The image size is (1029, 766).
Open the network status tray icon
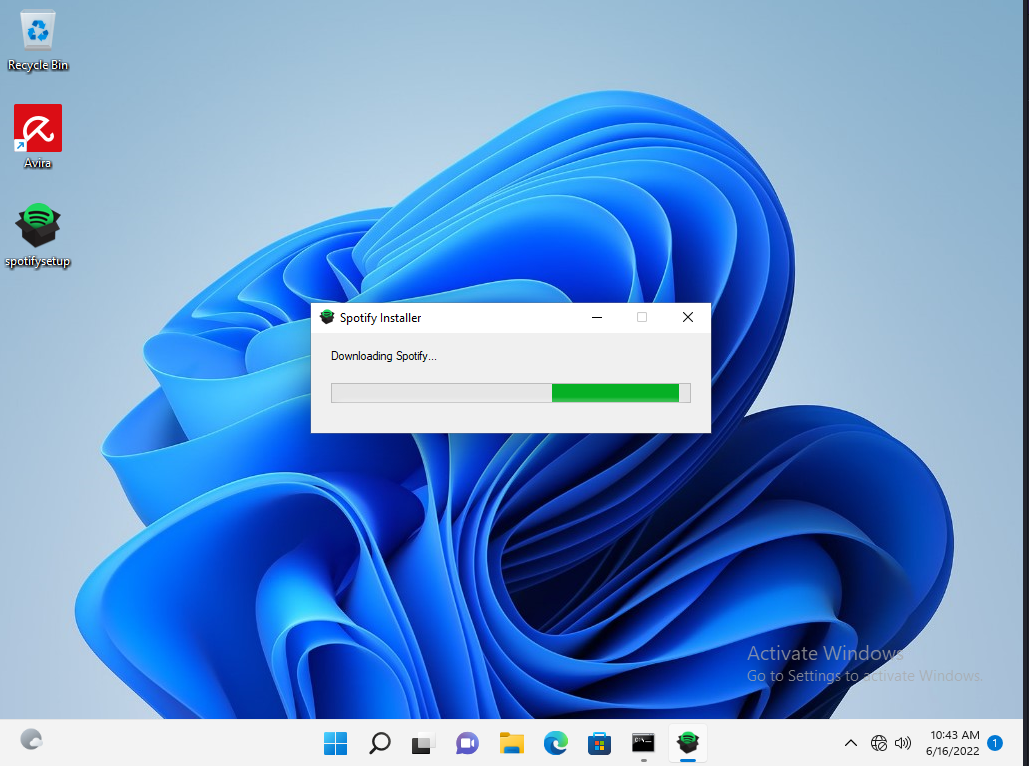click(x=879, y=743)
